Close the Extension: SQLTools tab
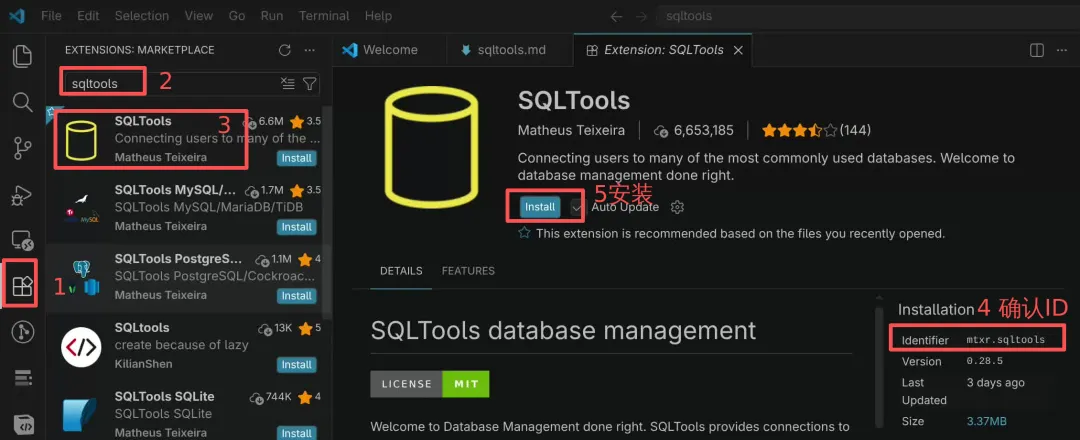The height and width of the screenshot is (440, 1080). 738,50
